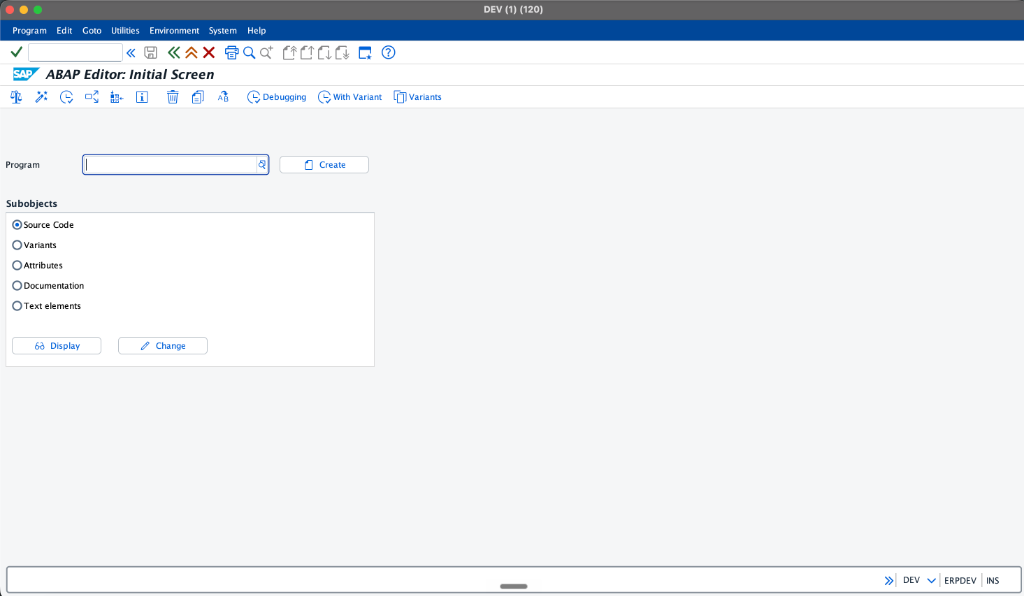The height and width of the screenshot is (596, 1024).
Task: Click the SAP logo
Action: pos(25,74)
